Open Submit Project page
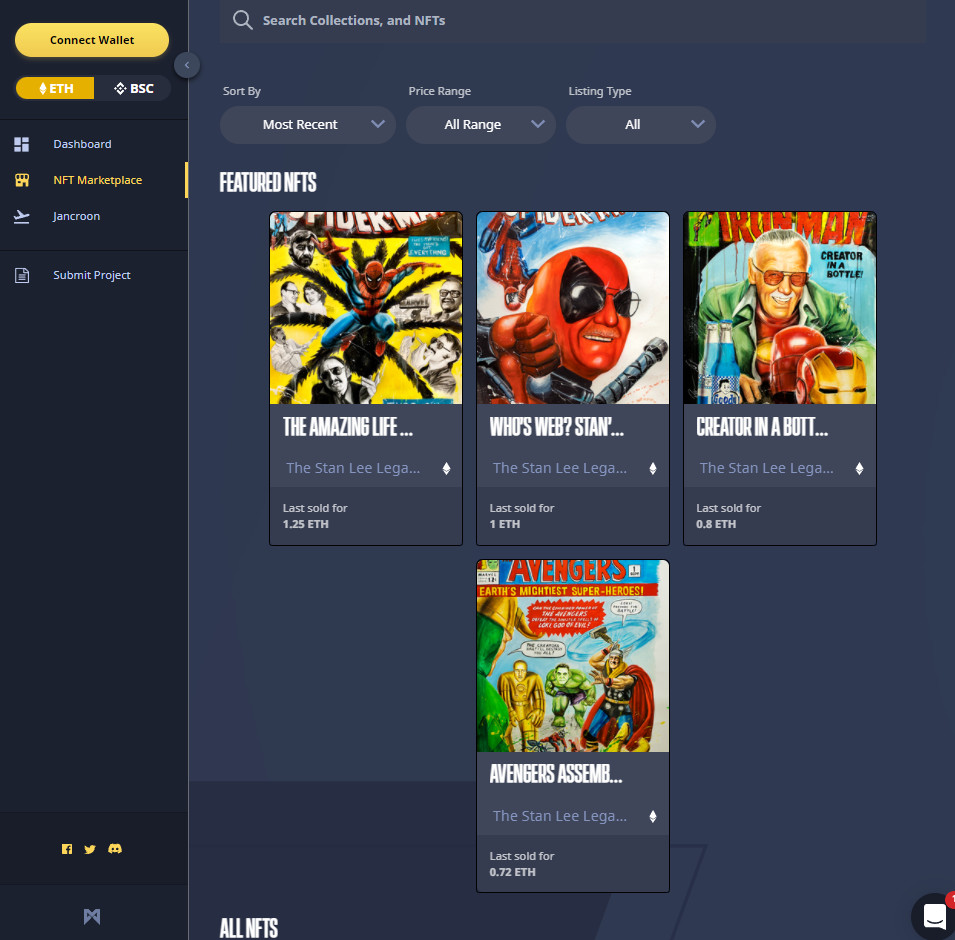Image resolution: width=955 pixels, height=940 pixels. 91,275
